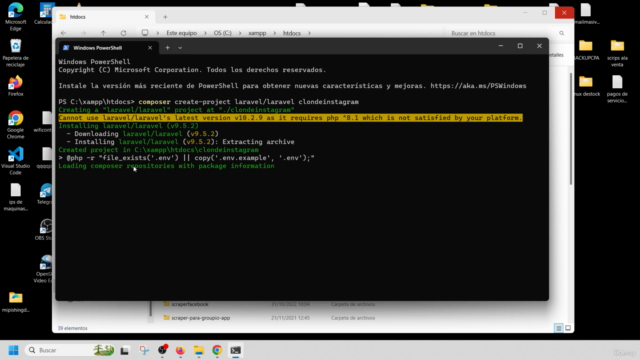640x360 pixels.
Task: Open Task View in taskbar
Action: click(124, 350)
